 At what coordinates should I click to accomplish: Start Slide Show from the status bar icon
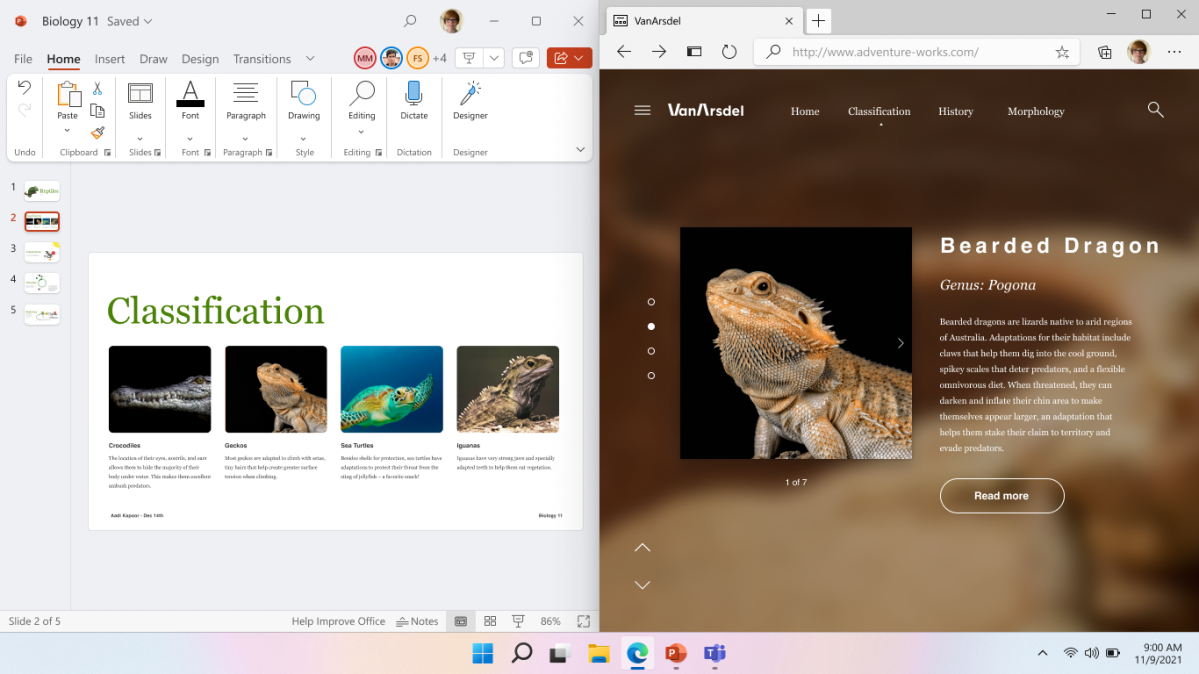(518, 621)
